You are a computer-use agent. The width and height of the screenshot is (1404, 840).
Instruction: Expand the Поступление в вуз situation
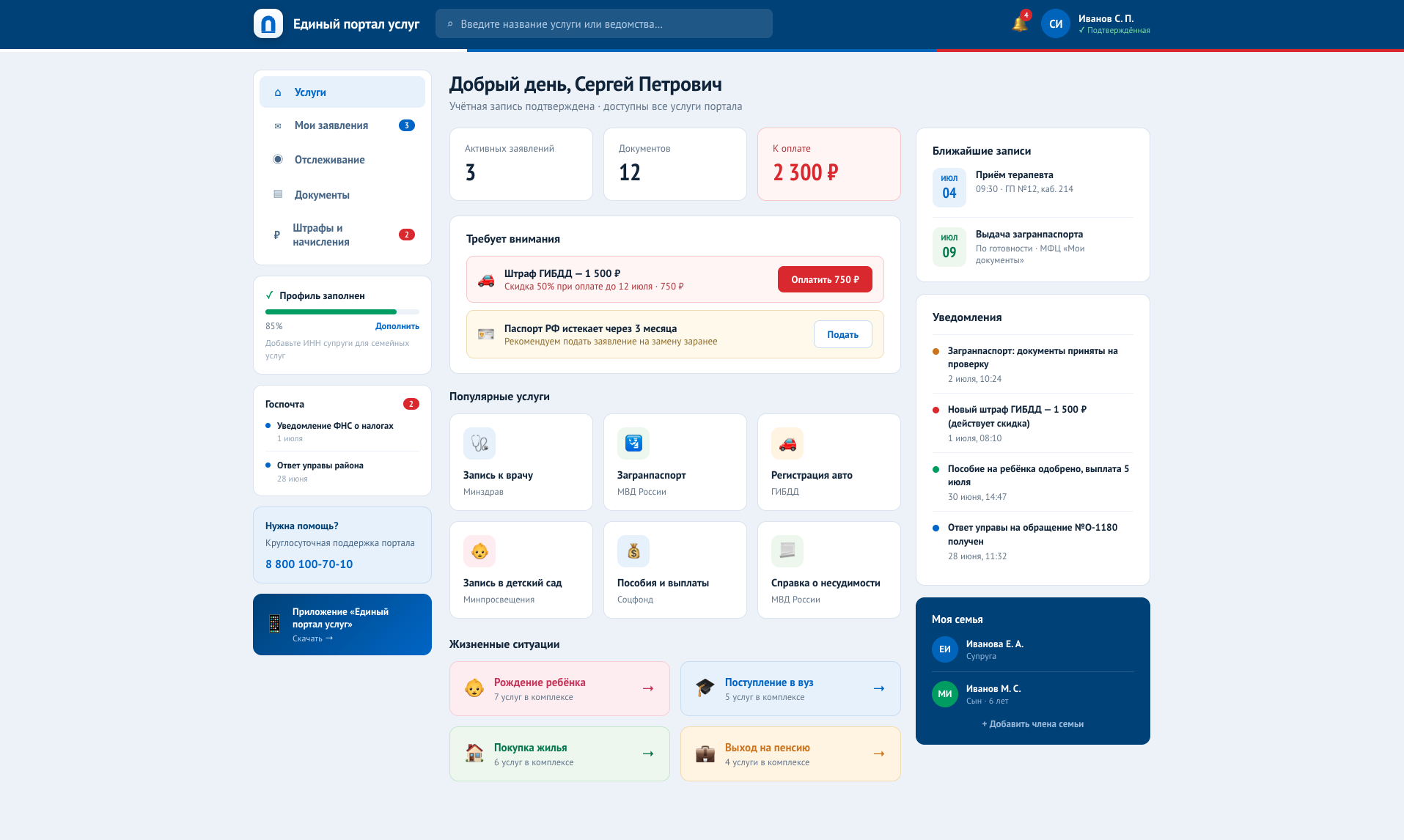point(790,688)
